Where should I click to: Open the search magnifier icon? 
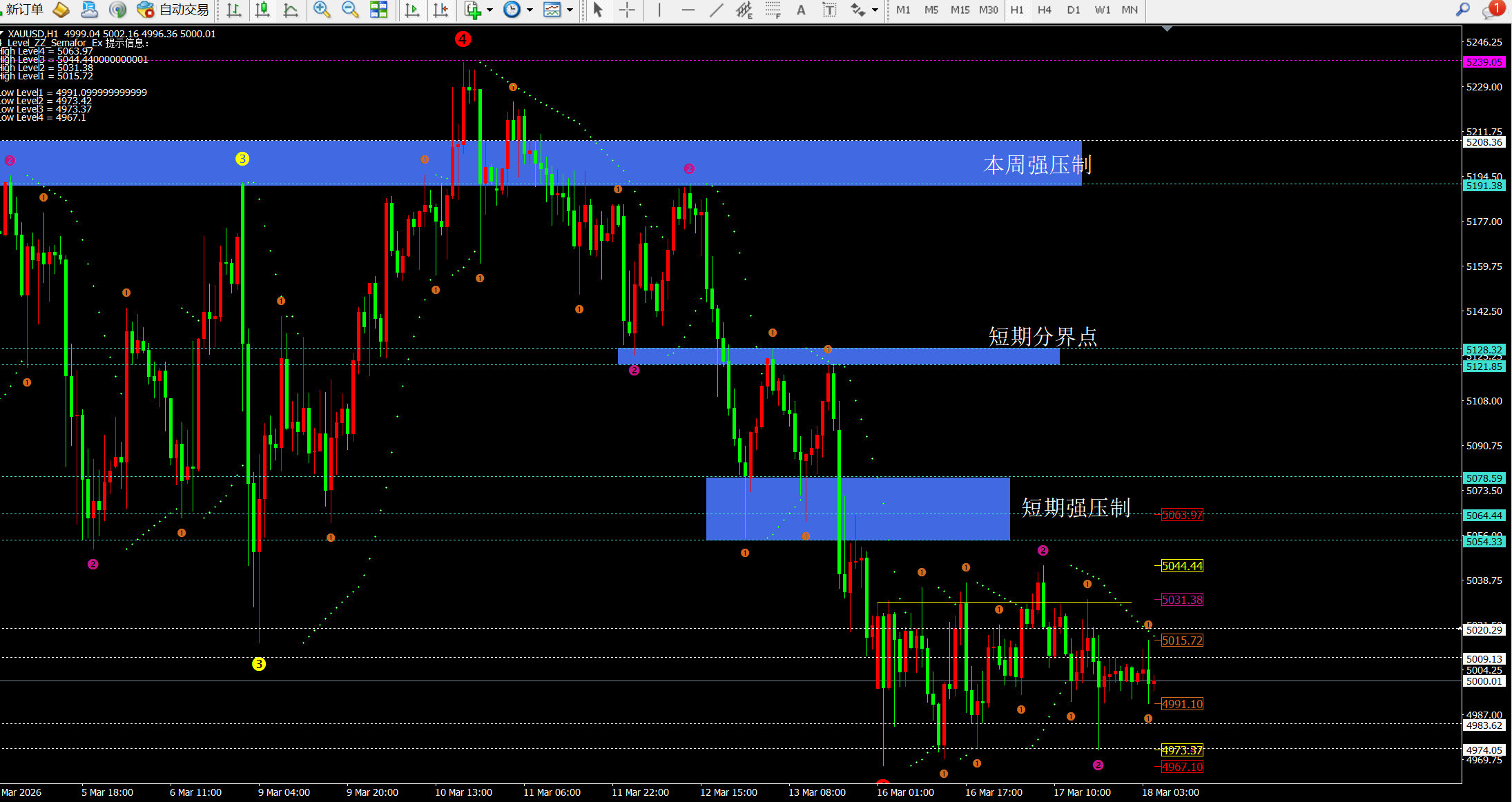tap(1462, 10)
